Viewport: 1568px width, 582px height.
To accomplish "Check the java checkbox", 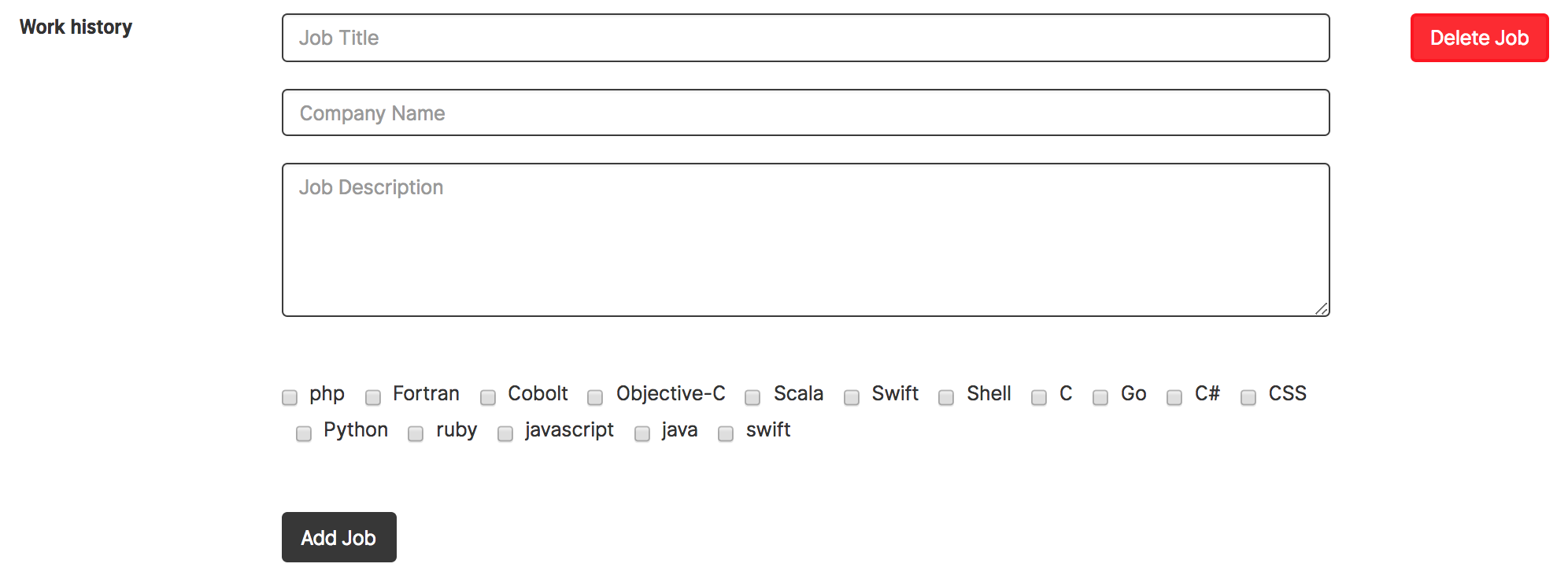I will tap(642, 433).
